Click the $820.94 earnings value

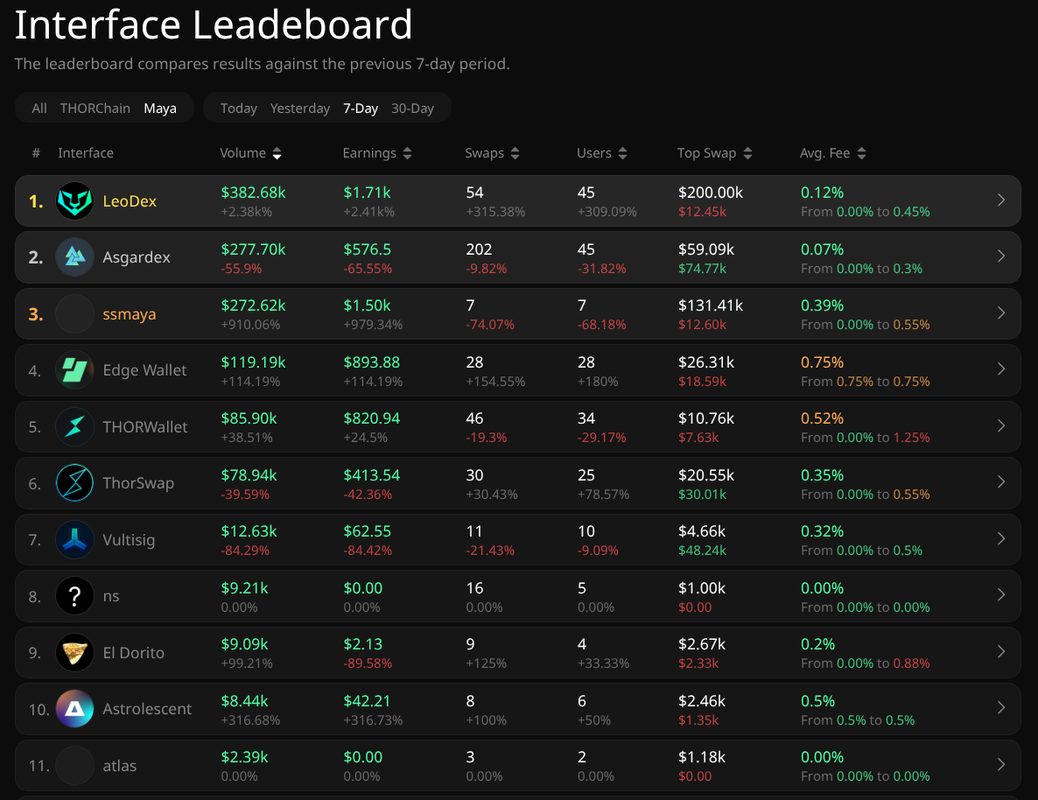pyautogui.click(x=371, y=419)
